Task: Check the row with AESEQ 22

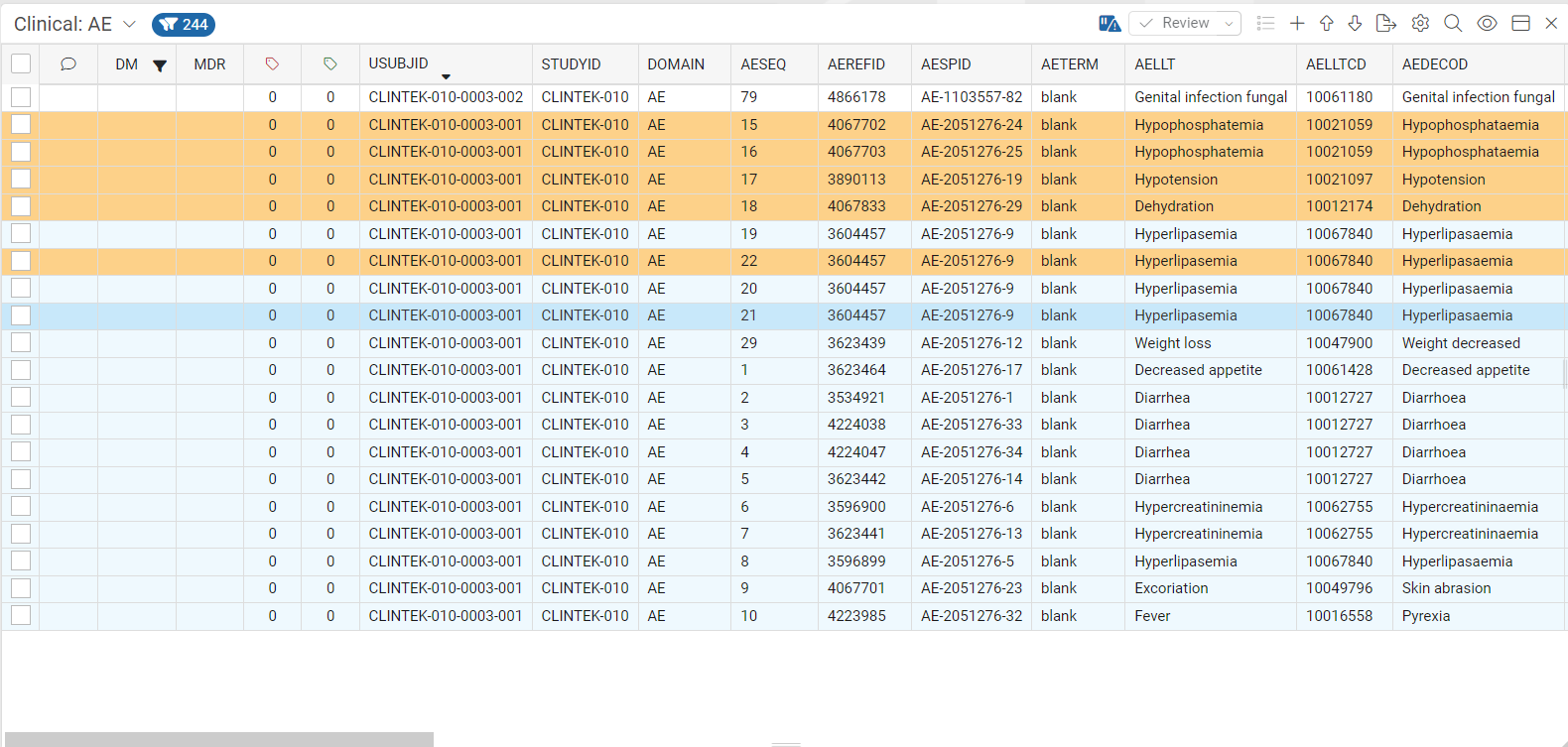Action: tap(21, 261)
